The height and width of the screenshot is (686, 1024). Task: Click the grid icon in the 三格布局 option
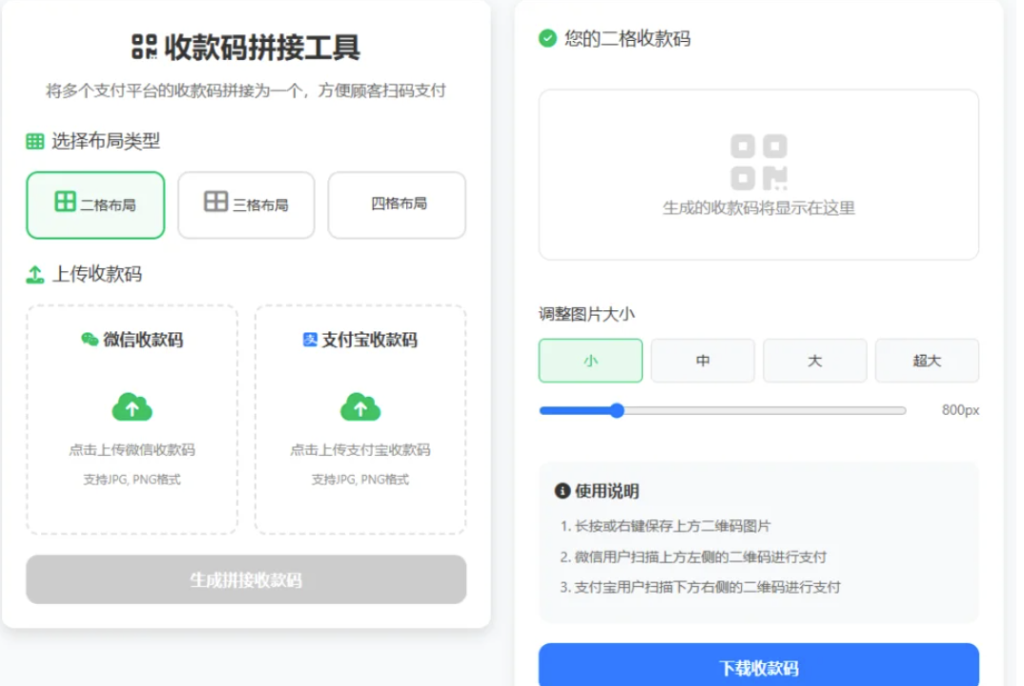pos(216,201)
